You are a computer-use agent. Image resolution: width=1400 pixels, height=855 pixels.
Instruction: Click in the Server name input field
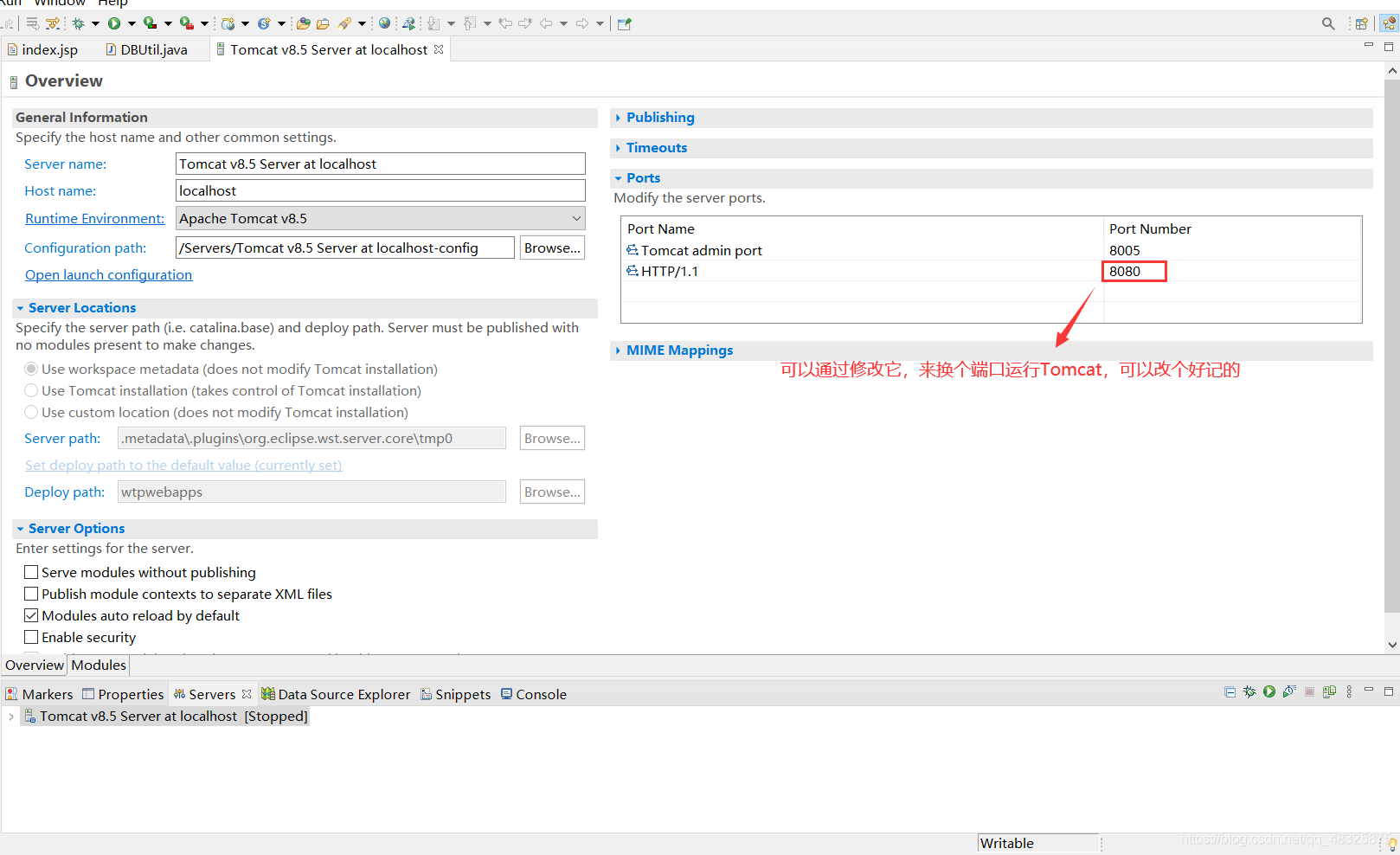[380, 164]
